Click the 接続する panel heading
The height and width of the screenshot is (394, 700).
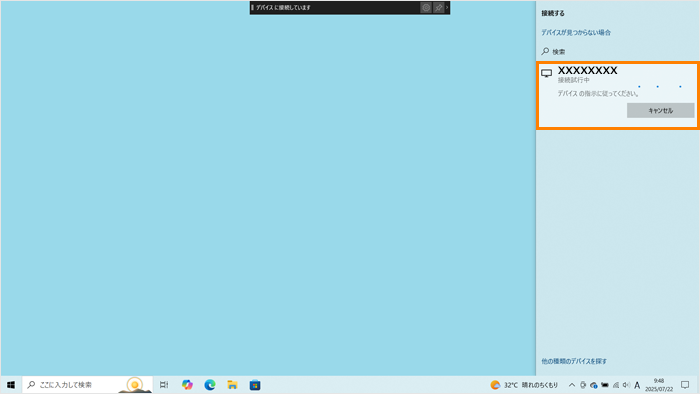(x=553, y=13)
